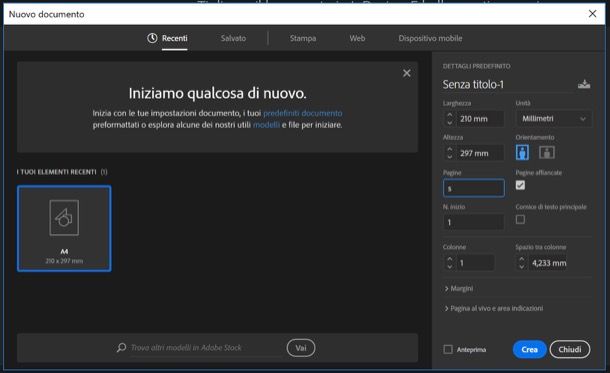Click the Altezza stepper arrows
610x373 pixels.
[450, 153]
